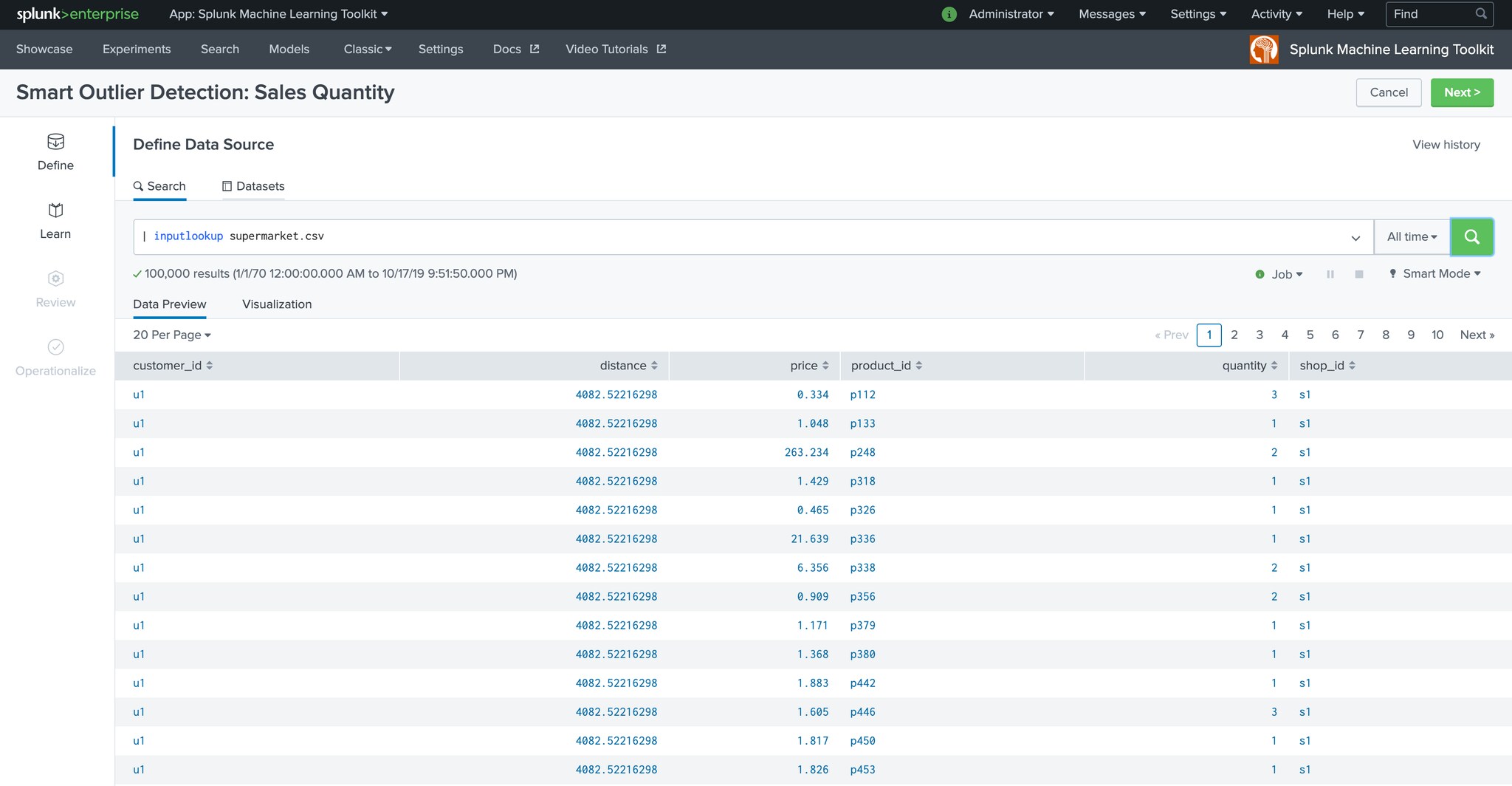Expand the search bar chevron
This screenshot has width=1512, height=786.
point(1355,238)
